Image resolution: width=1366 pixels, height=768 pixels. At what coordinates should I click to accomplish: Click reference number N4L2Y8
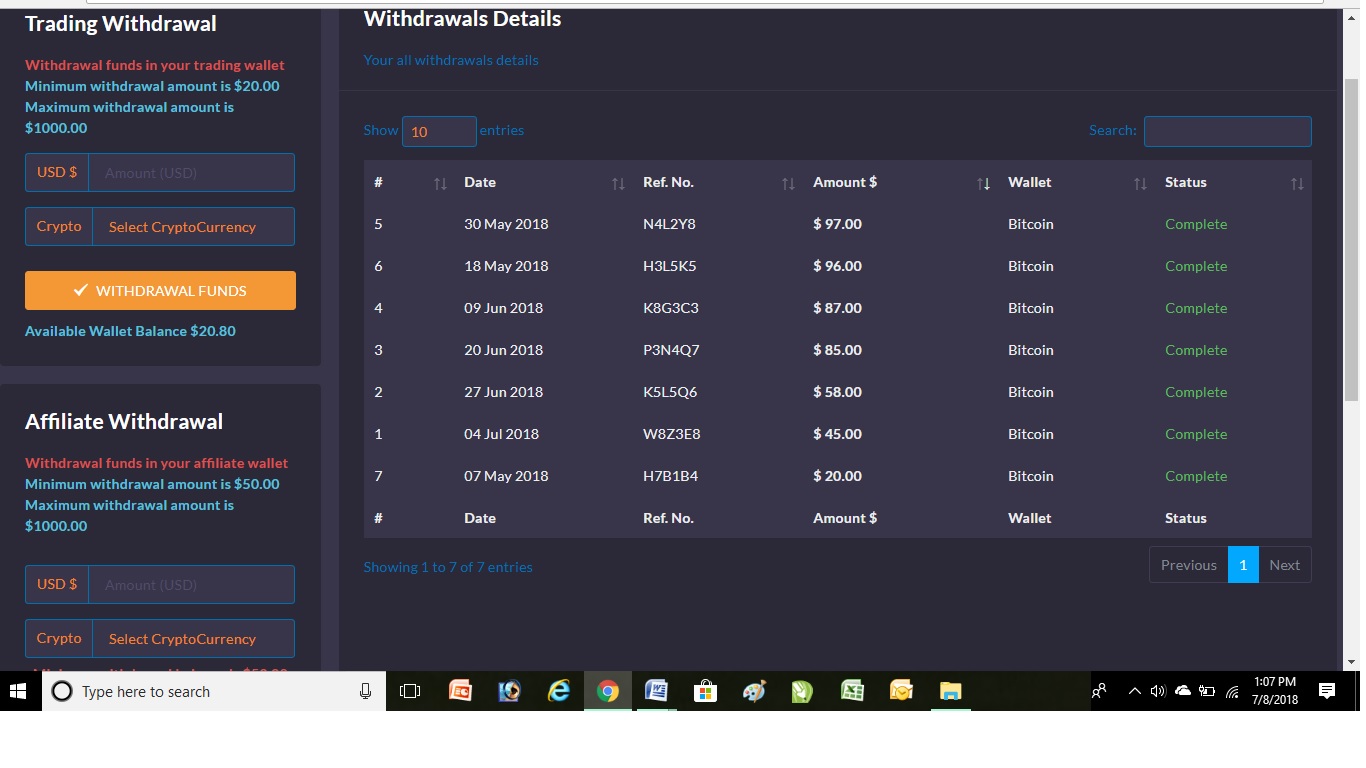point(669,224)
